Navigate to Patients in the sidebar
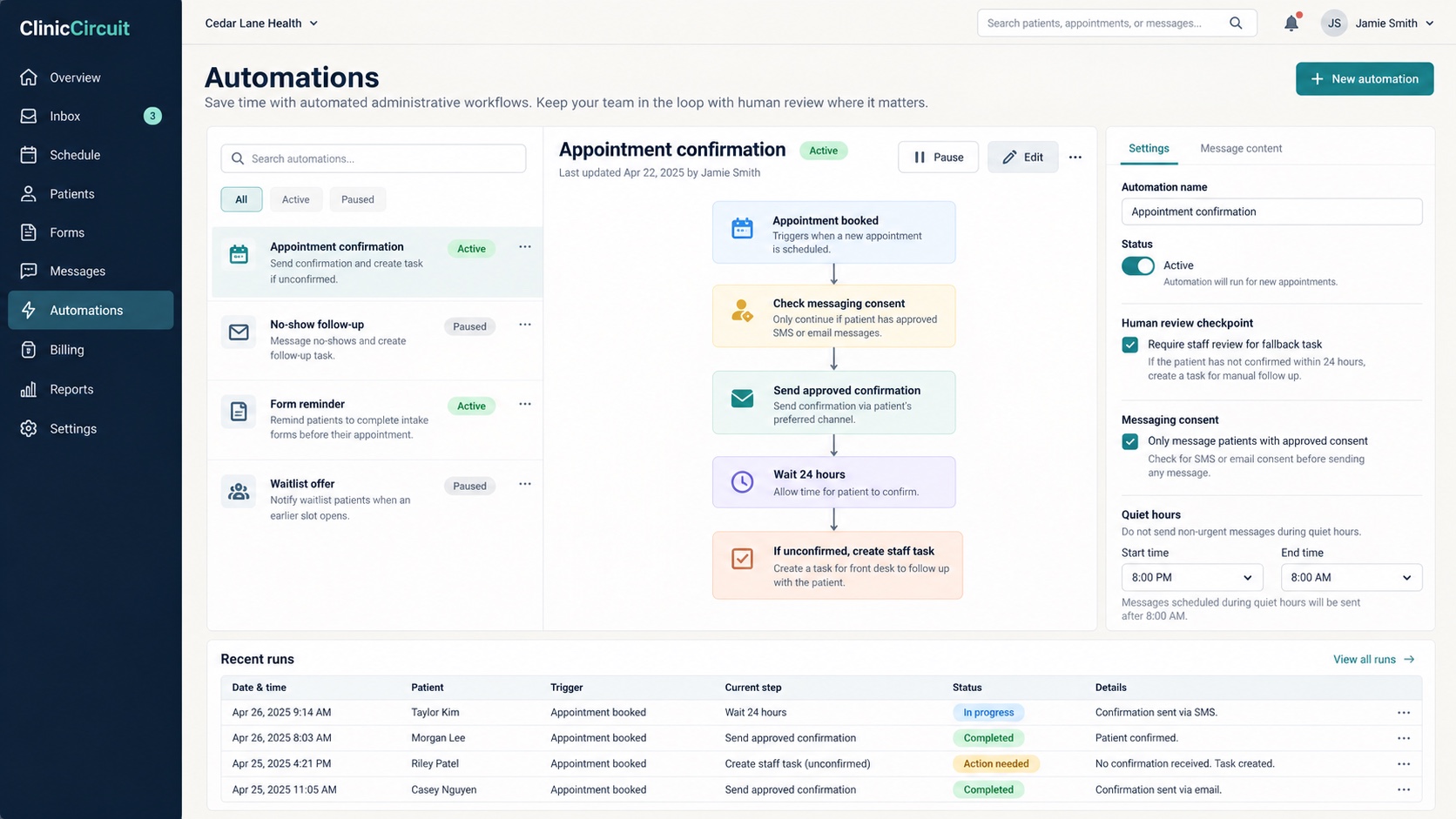 (x=91, y=194)
